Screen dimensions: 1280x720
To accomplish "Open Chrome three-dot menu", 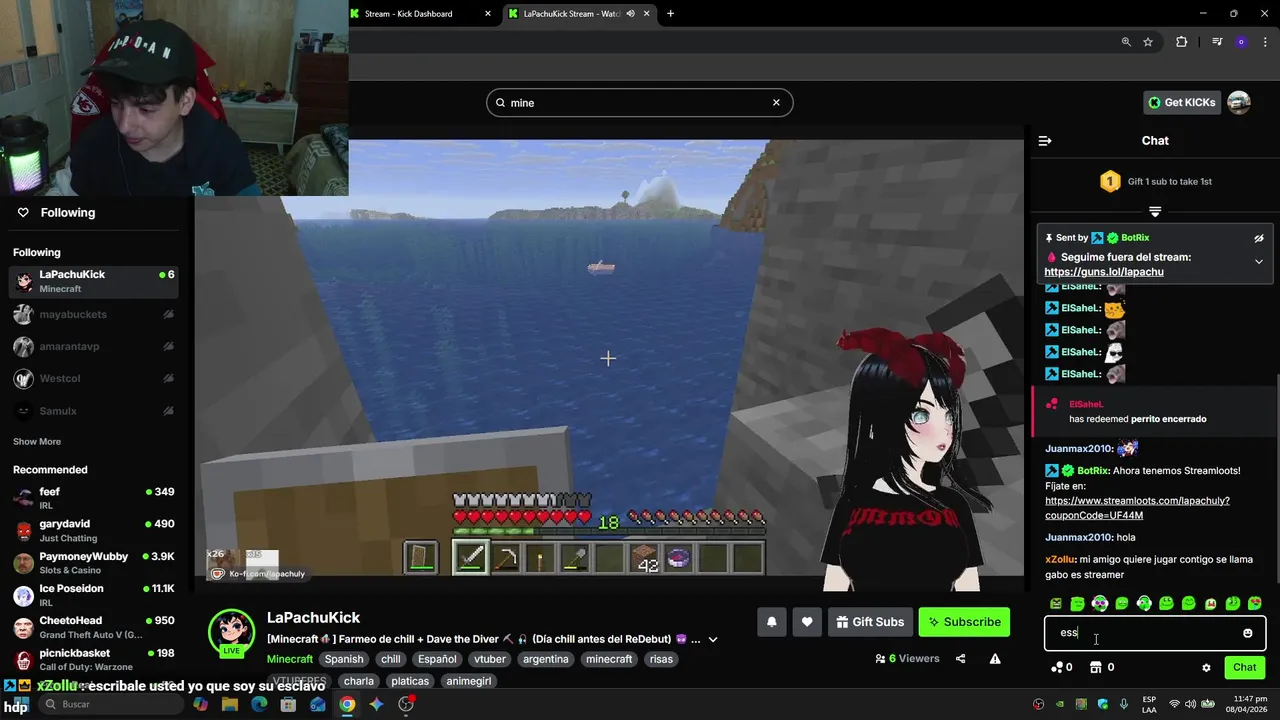I will [x=1263, y=42].
